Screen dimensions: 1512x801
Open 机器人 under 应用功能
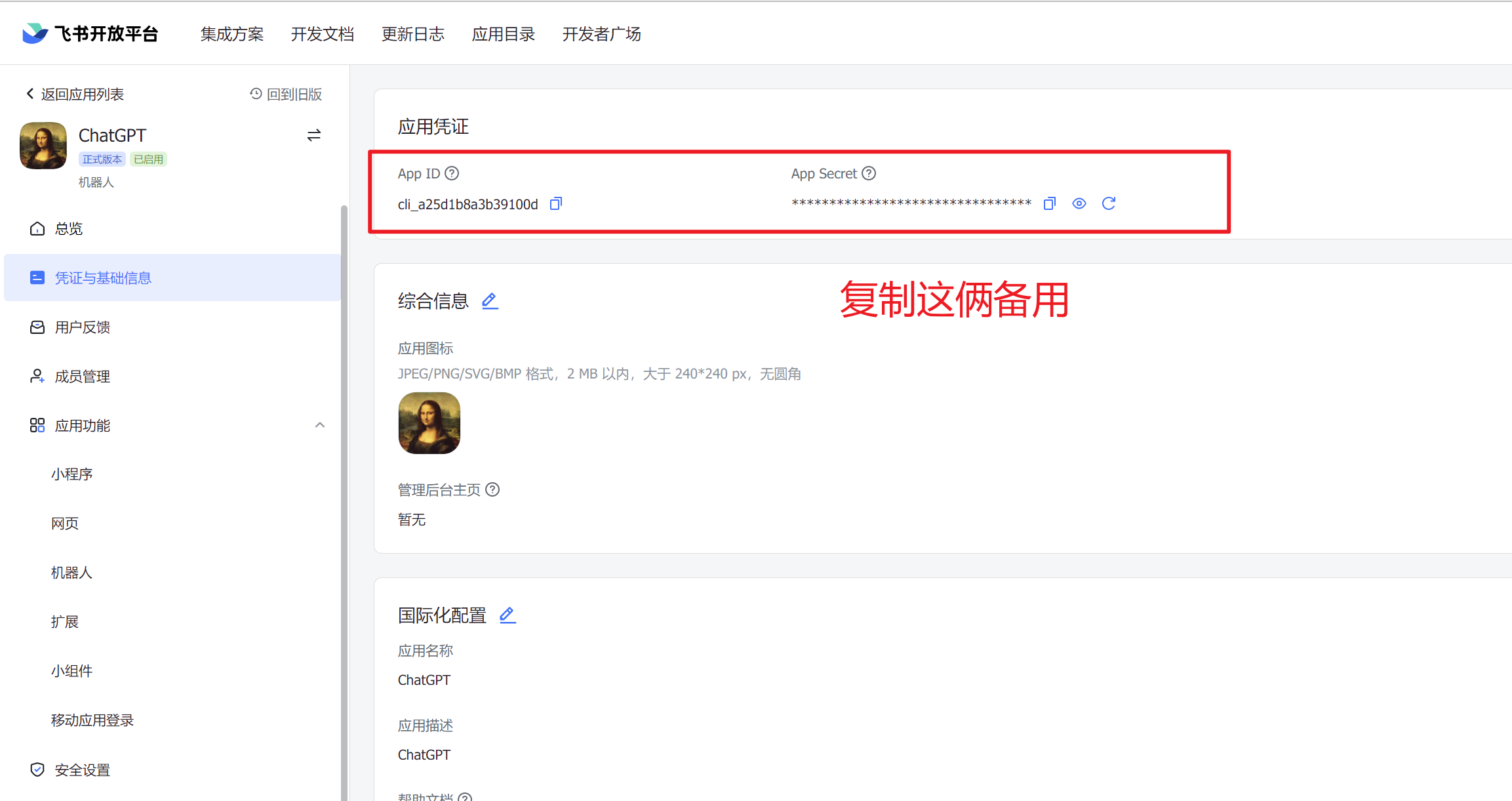pyautogui.click(x=72, y=573)
